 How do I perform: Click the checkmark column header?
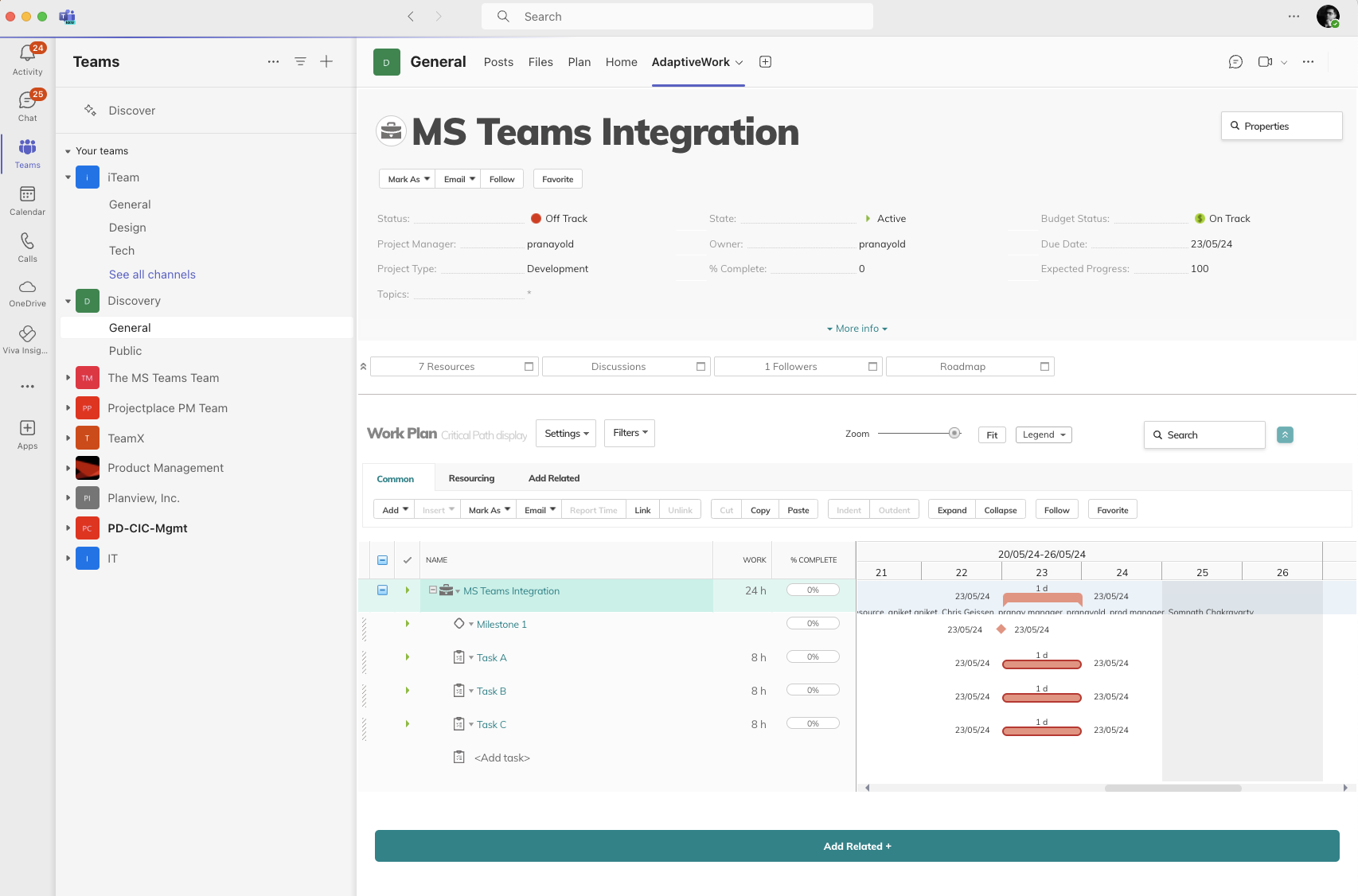click(408, 560)
